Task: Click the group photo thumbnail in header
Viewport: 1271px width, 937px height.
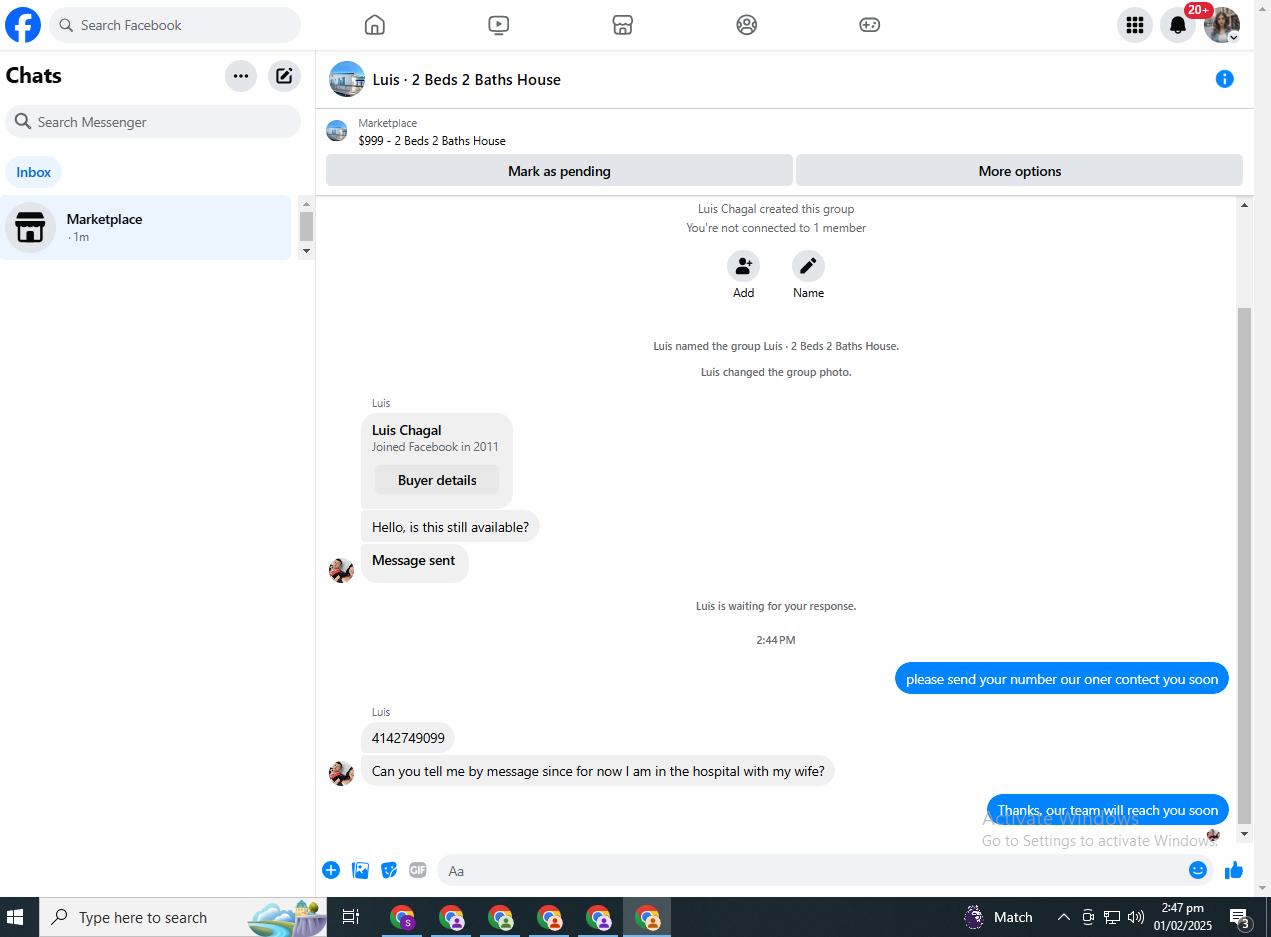Action: click(x=347, y=79)
